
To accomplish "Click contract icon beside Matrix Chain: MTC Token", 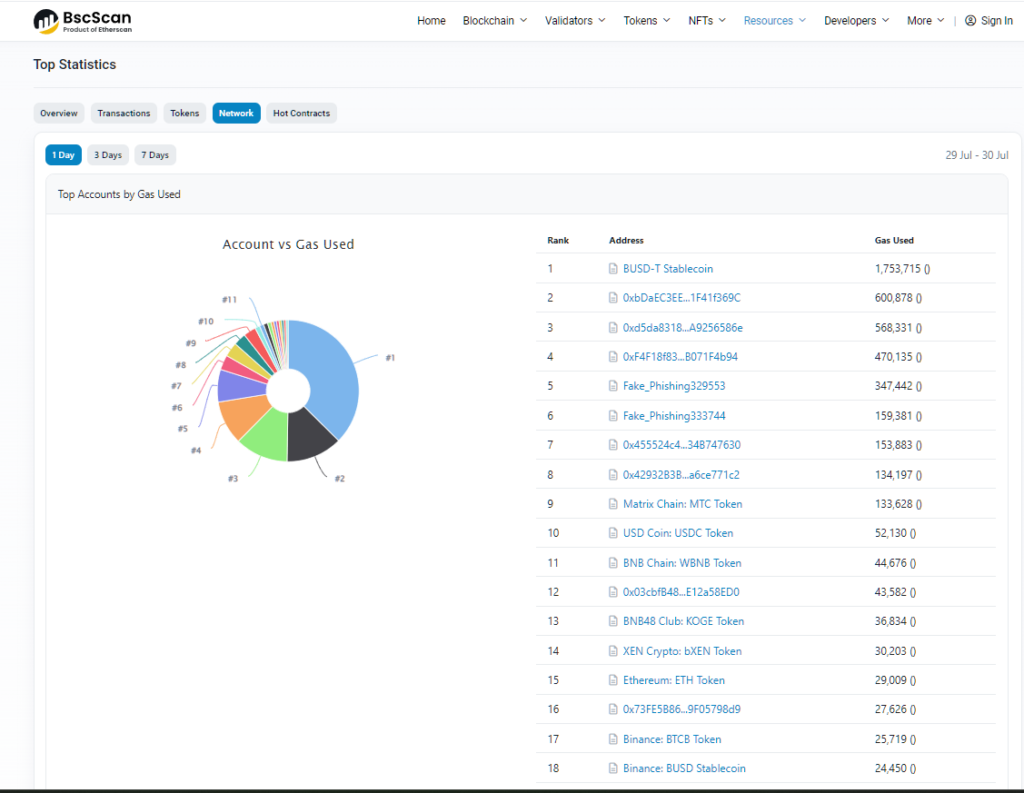I will point(614,504).
